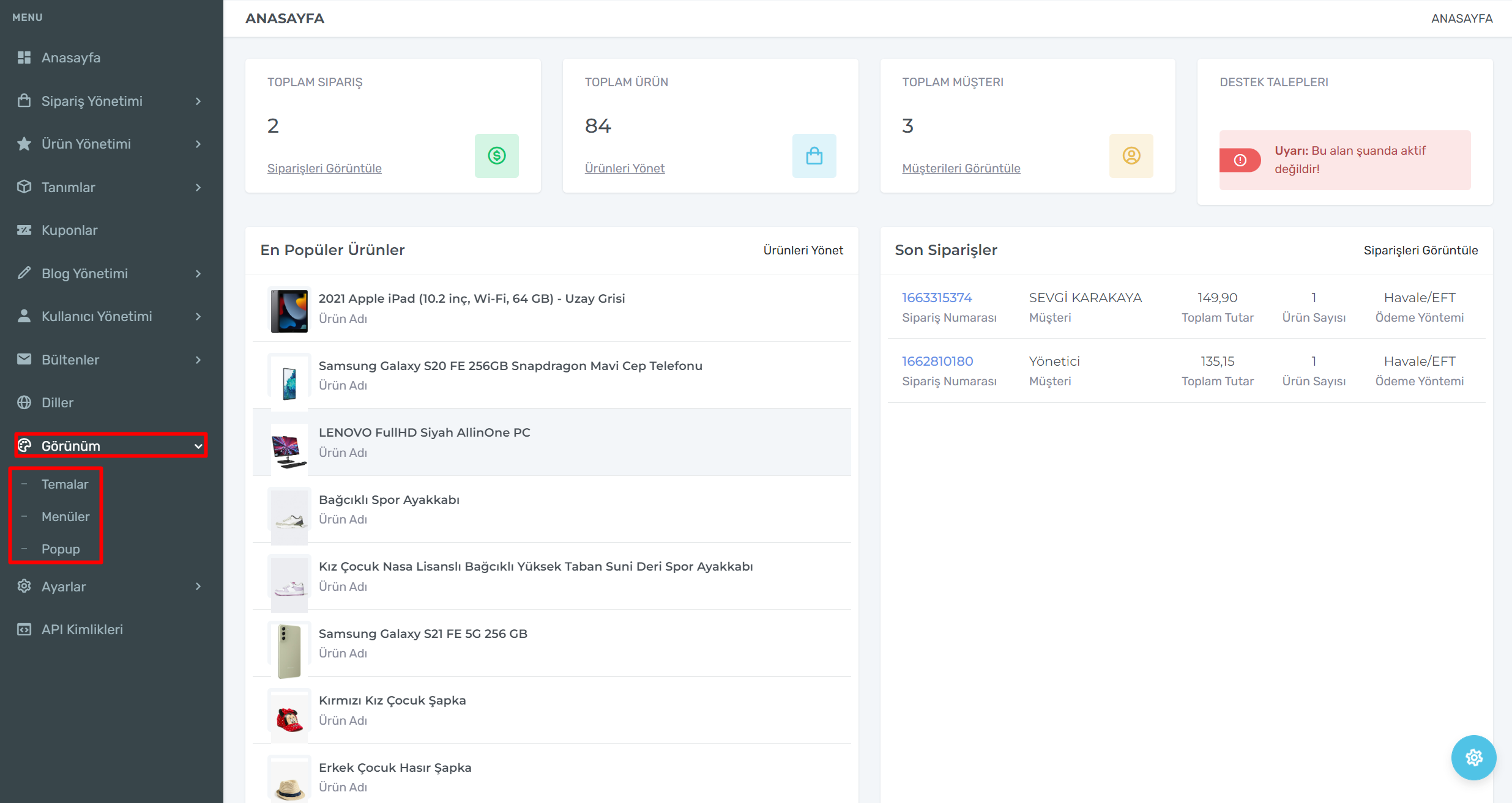Screen dimensions: 1512x803
Task: Click Müşterileri Görüntüle link
Action: click(x=961, y=168)
